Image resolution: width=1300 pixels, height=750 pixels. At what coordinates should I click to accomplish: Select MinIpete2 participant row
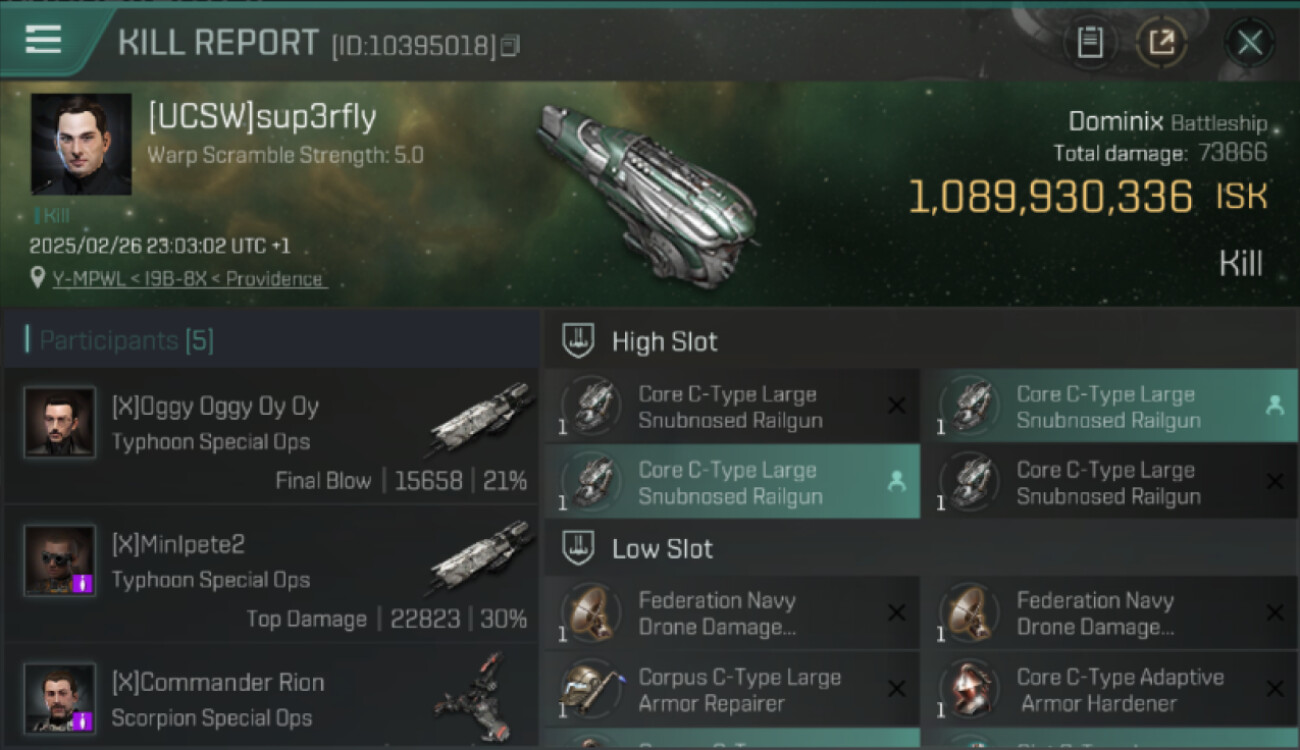tap(272, 575)
